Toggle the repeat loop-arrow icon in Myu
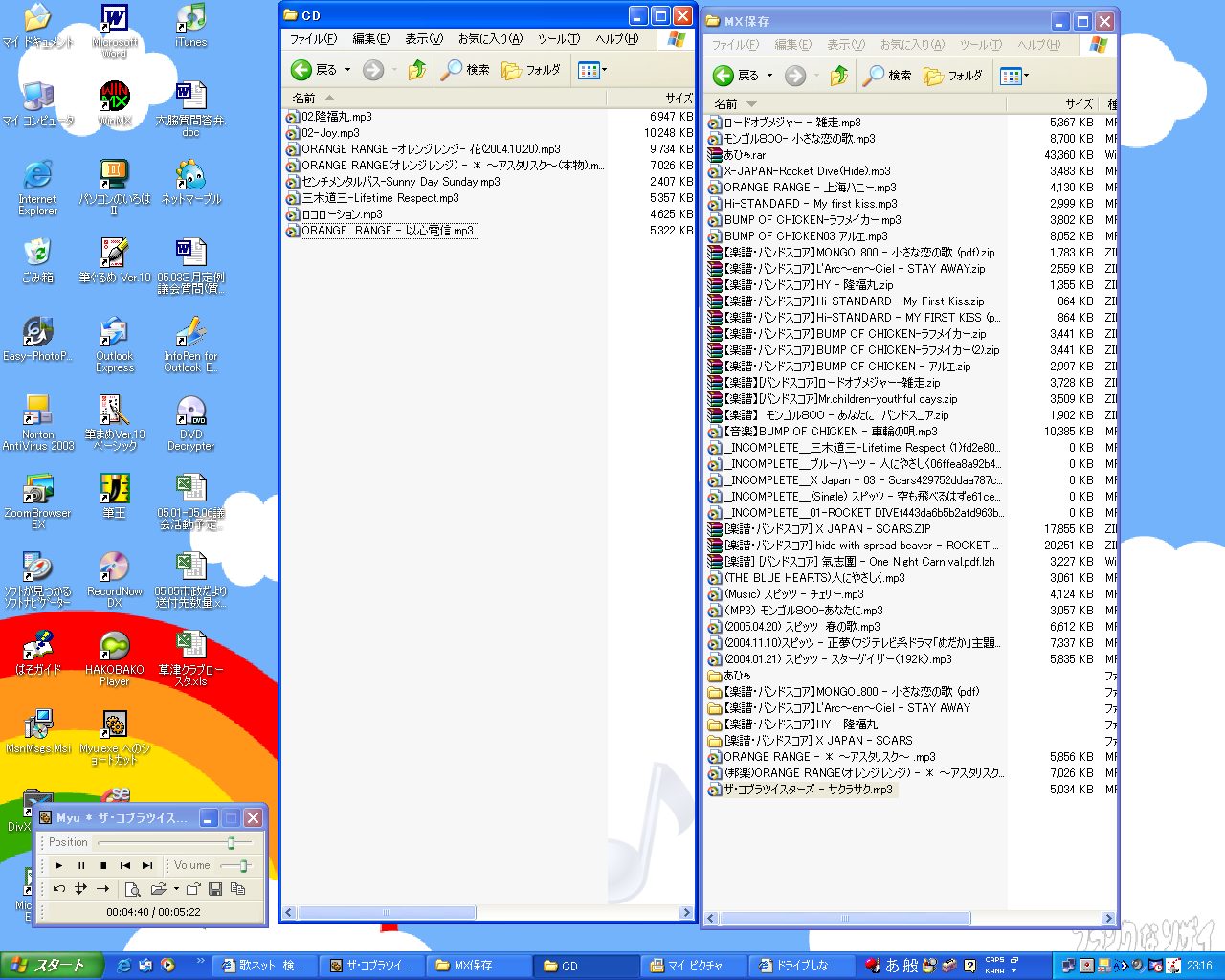The width and height of the screenshot is (1225, 980). [x=59, y=889]
